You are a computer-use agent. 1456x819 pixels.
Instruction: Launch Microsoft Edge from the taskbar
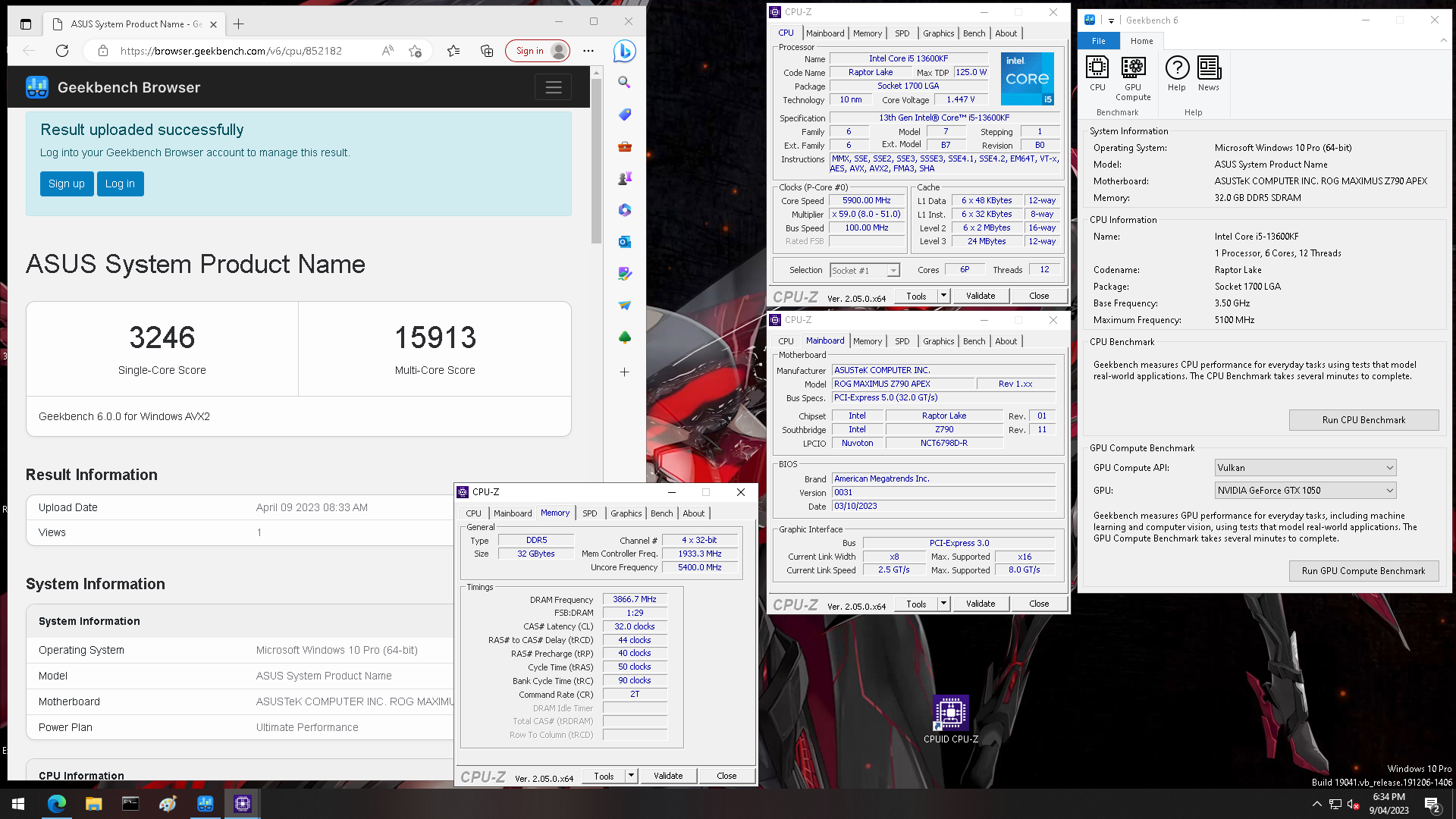click(56, 804)
